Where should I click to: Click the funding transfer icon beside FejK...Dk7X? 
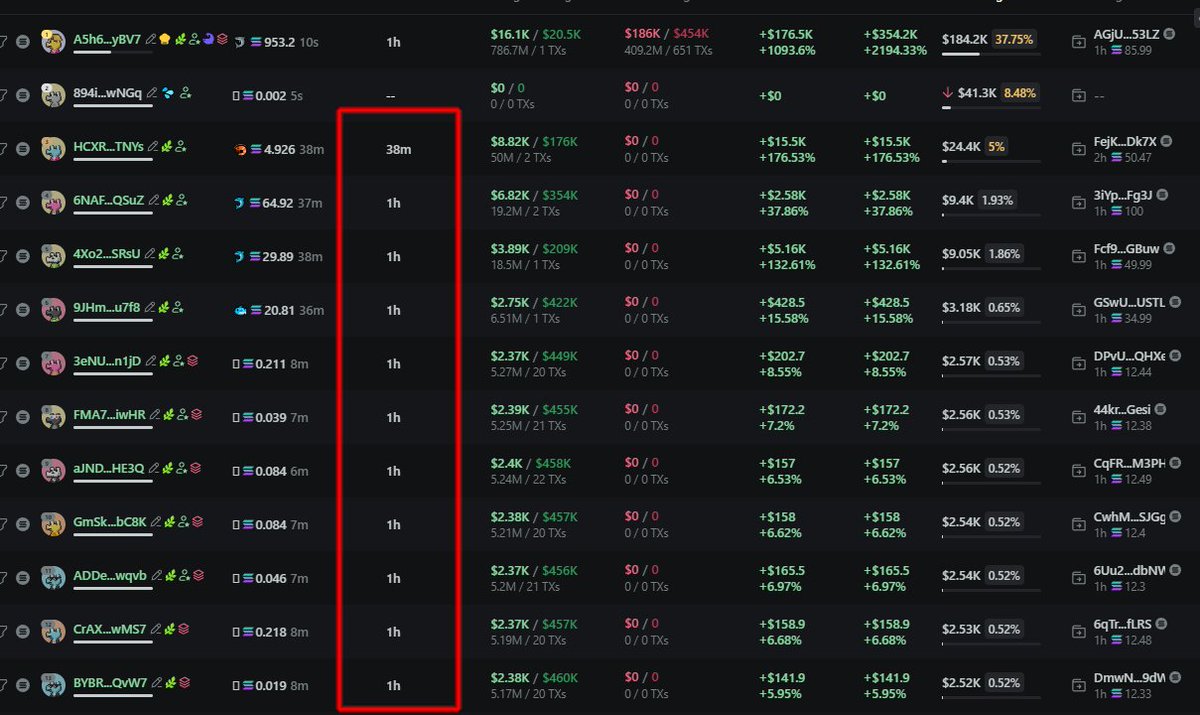(1078, 150)
